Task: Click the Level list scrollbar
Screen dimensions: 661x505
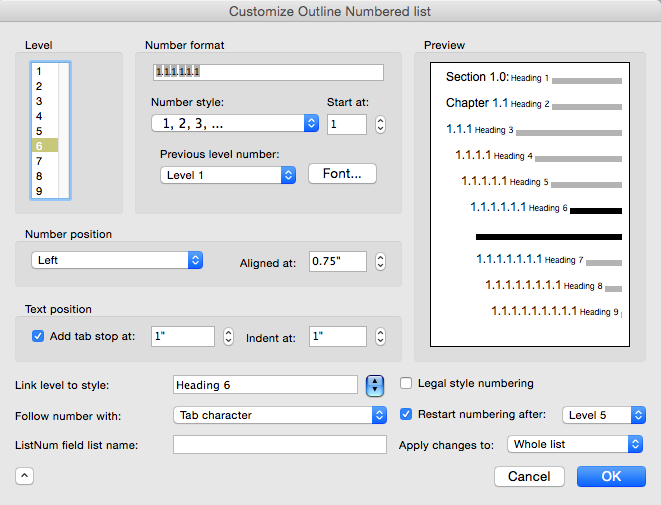Action: click(64, 131)
